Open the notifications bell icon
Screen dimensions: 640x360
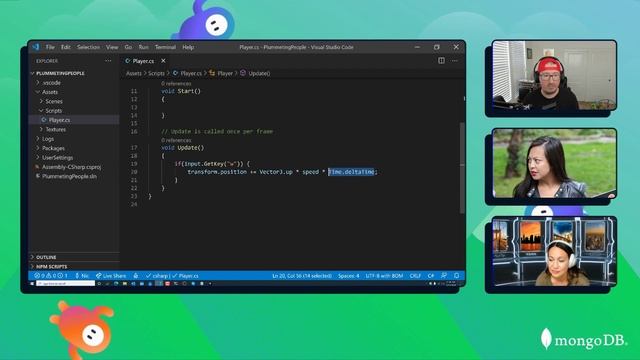[456, 276]
